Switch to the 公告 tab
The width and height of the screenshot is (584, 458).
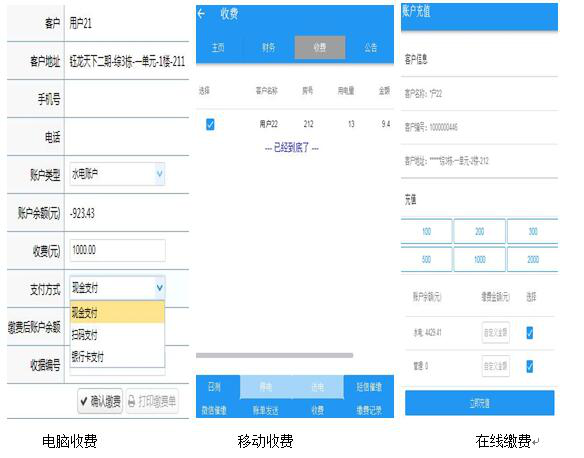[x=370, y=47]
